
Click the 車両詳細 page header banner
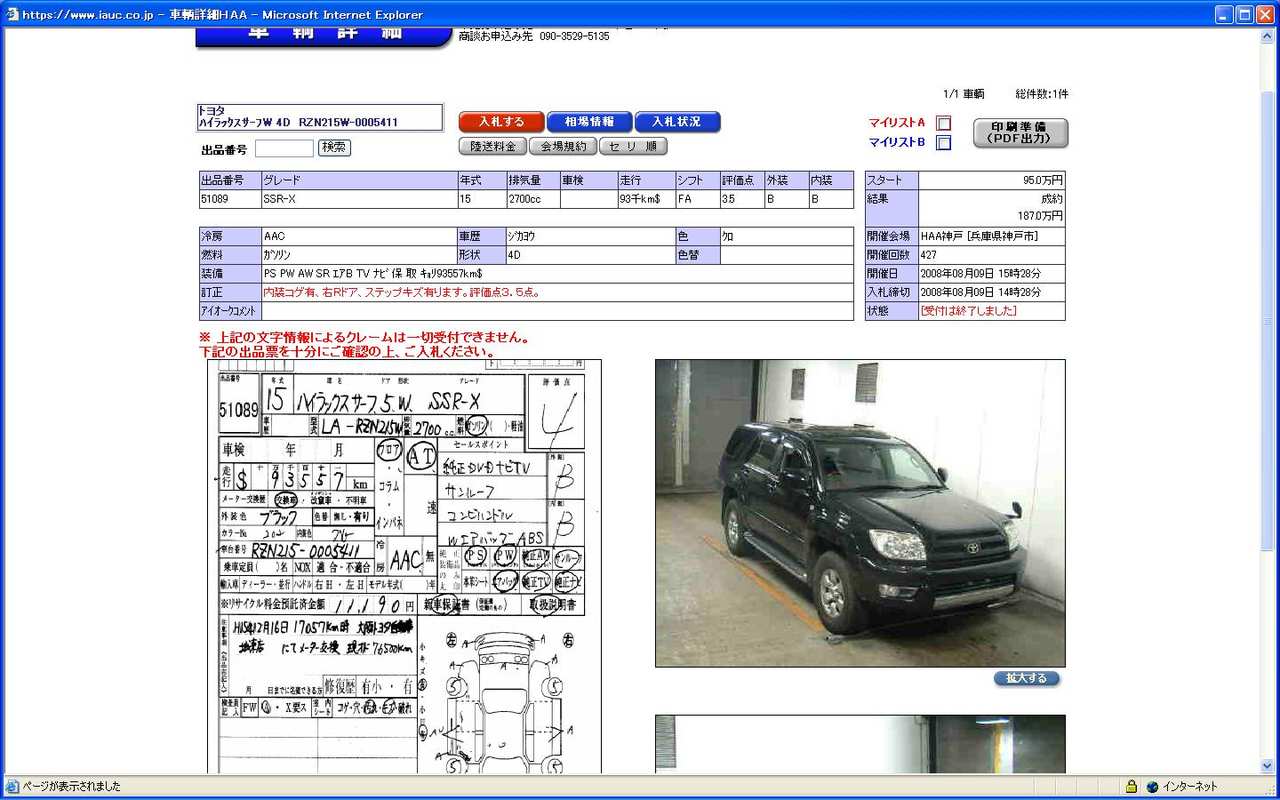(x=325, y=37)
